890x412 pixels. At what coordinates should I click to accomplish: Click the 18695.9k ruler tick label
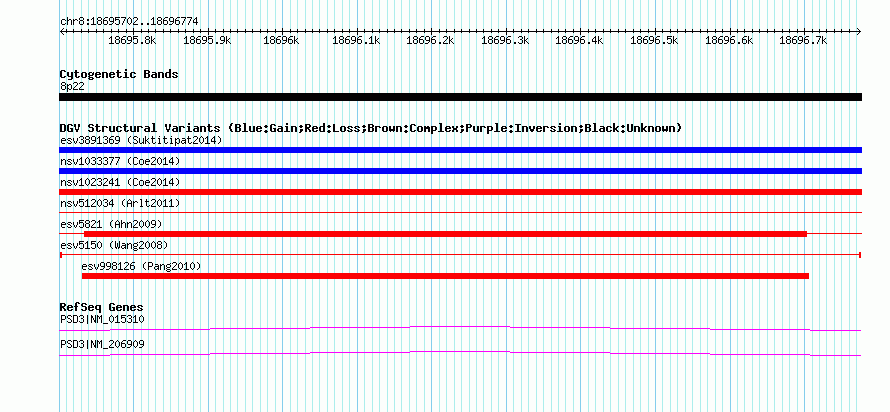(207, 40)
